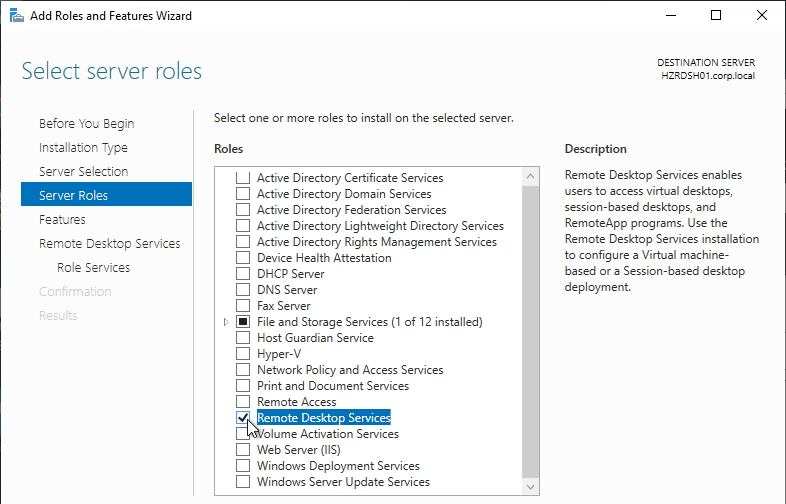Open the Role Services sub-step
The height and width of the screenshot is (504, 786).
tap(93, 268)
